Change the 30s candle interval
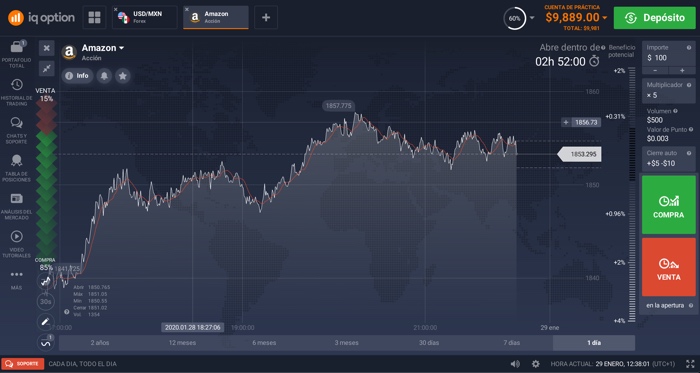 [45, 302]
